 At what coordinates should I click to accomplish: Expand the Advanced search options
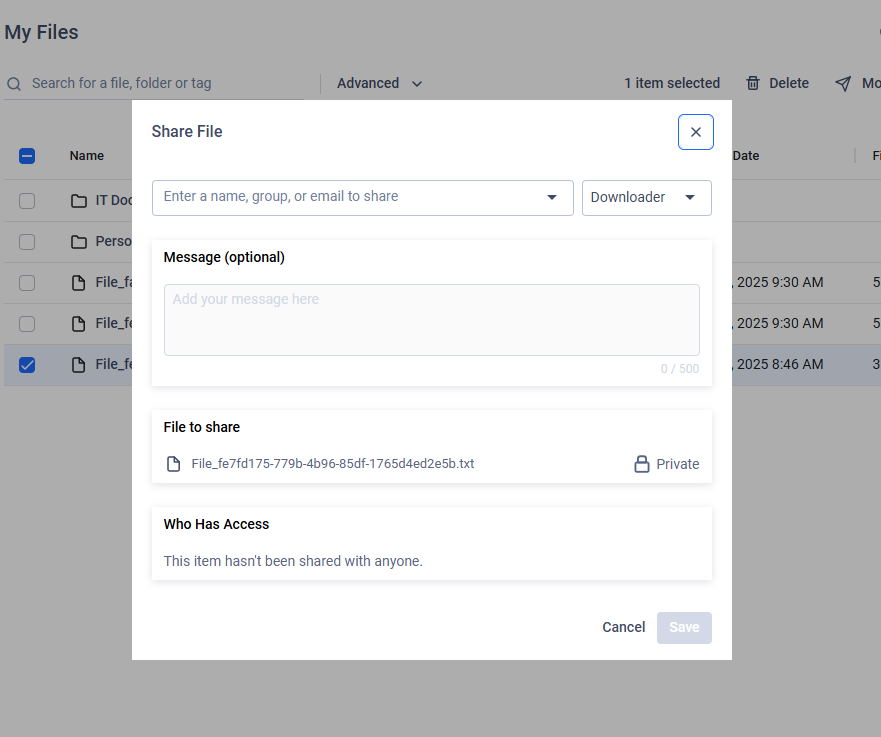click(x=379, y=83)
